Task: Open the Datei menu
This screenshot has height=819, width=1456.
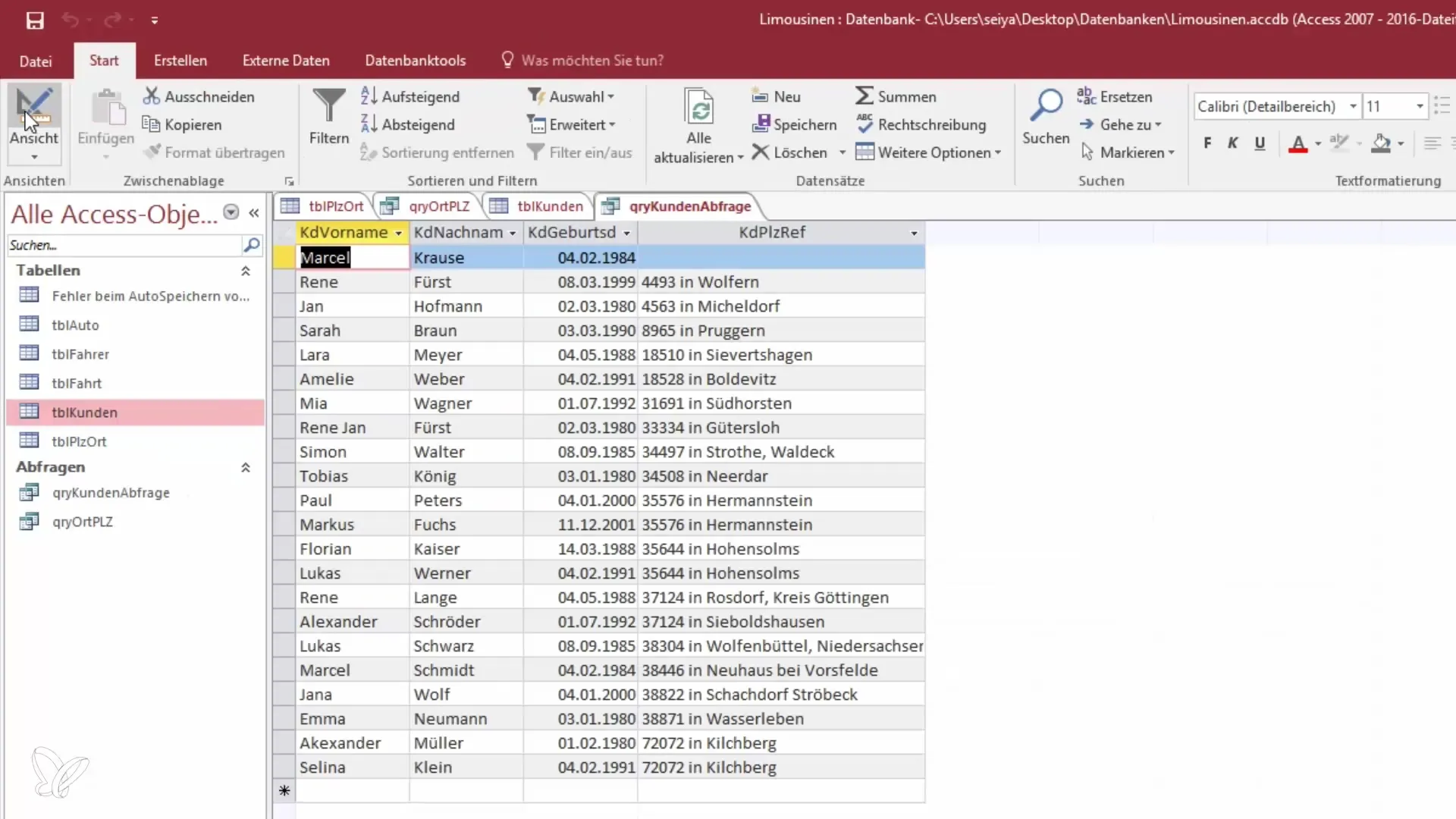Action: tap(36, 61)
